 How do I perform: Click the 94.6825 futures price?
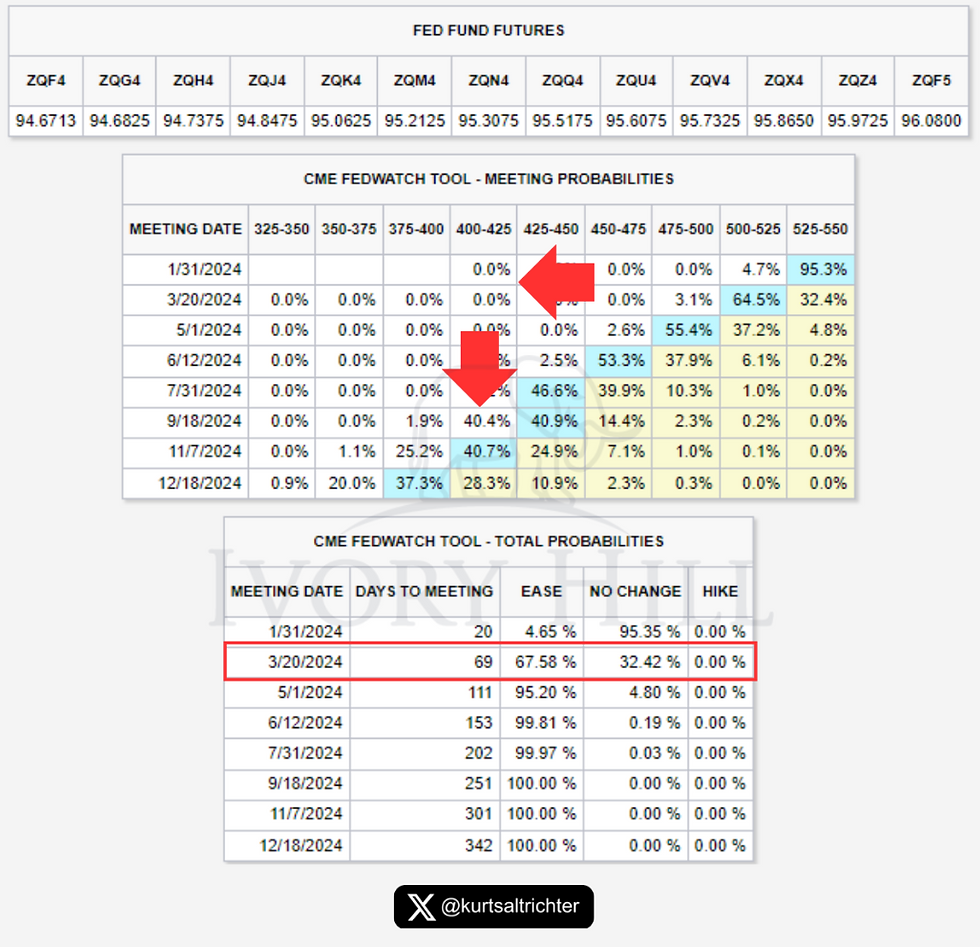point(119,121)
